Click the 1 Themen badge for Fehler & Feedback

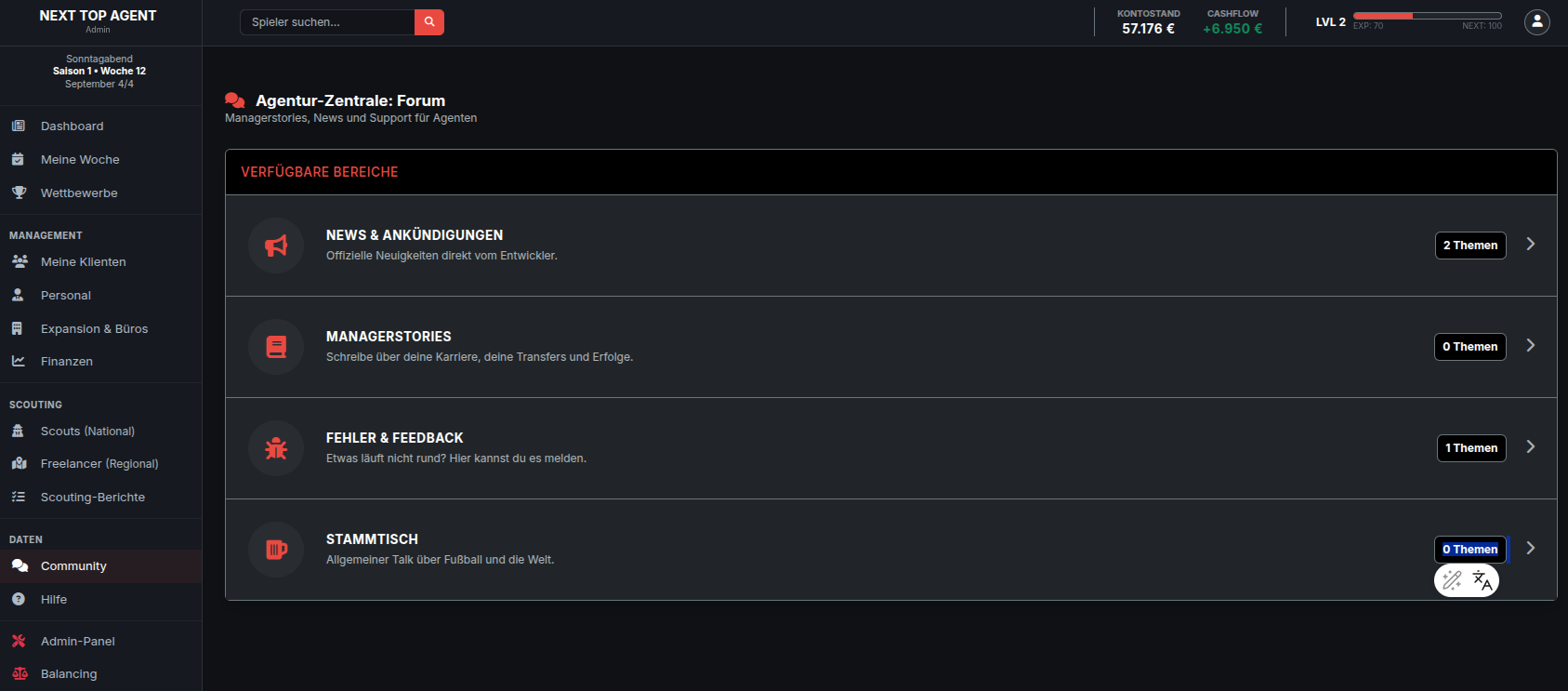(x=1471, y=447)
